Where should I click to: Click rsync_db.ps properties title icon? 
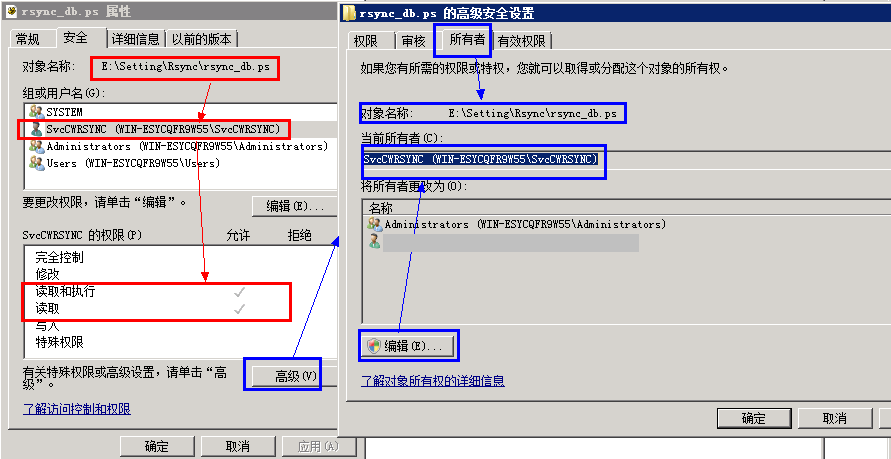[11, 12]
